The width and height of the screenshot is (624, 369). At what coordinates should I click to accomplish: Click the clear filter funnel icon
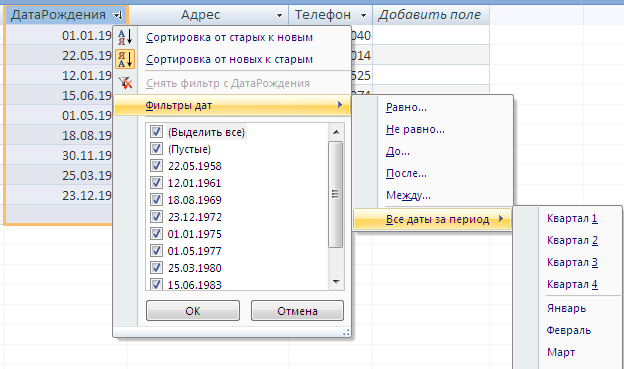125,83
